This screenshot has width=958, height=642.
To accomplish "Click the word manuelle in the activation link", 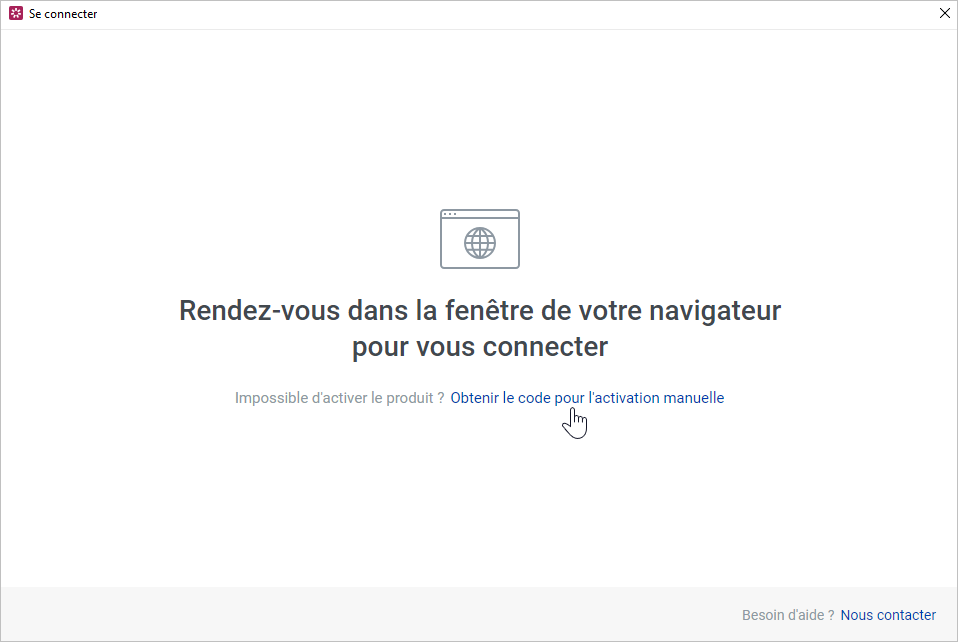I will (x=692, y=398).
